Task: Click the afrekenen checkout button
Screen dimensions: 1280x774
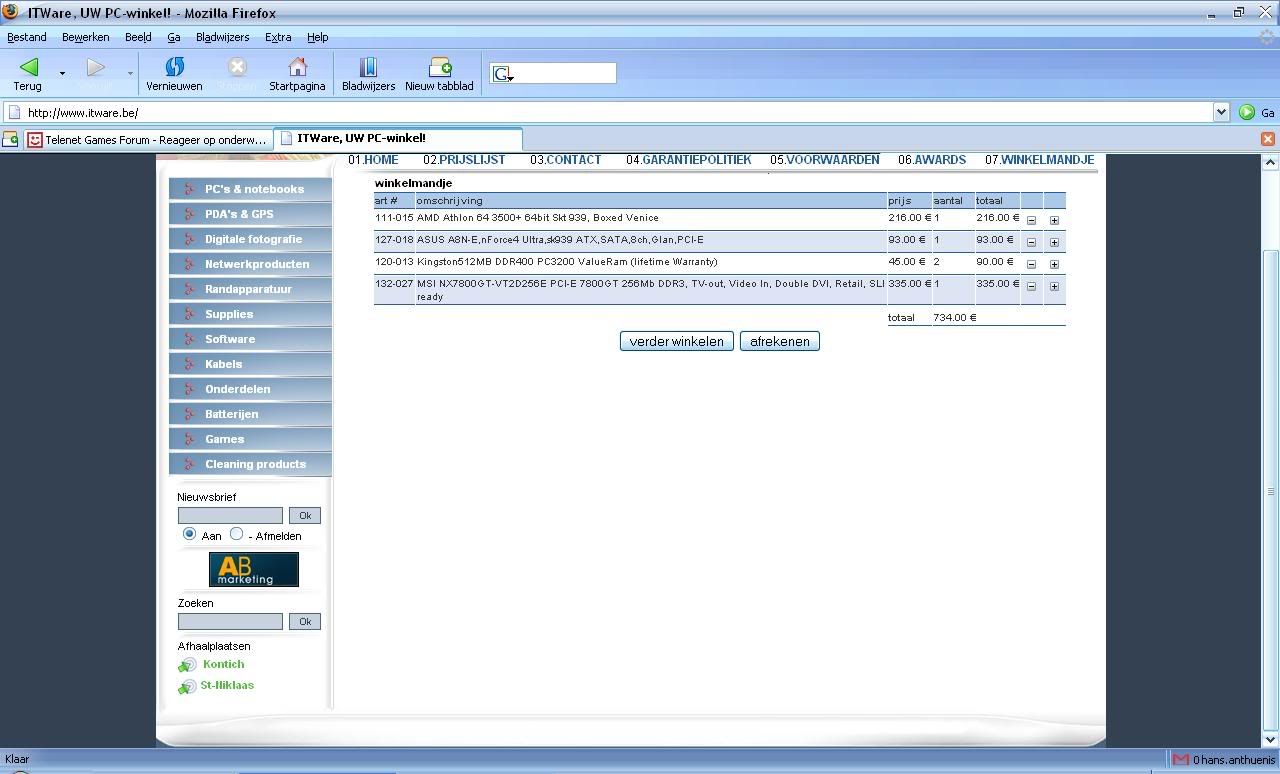Action: tap(780, 341)
